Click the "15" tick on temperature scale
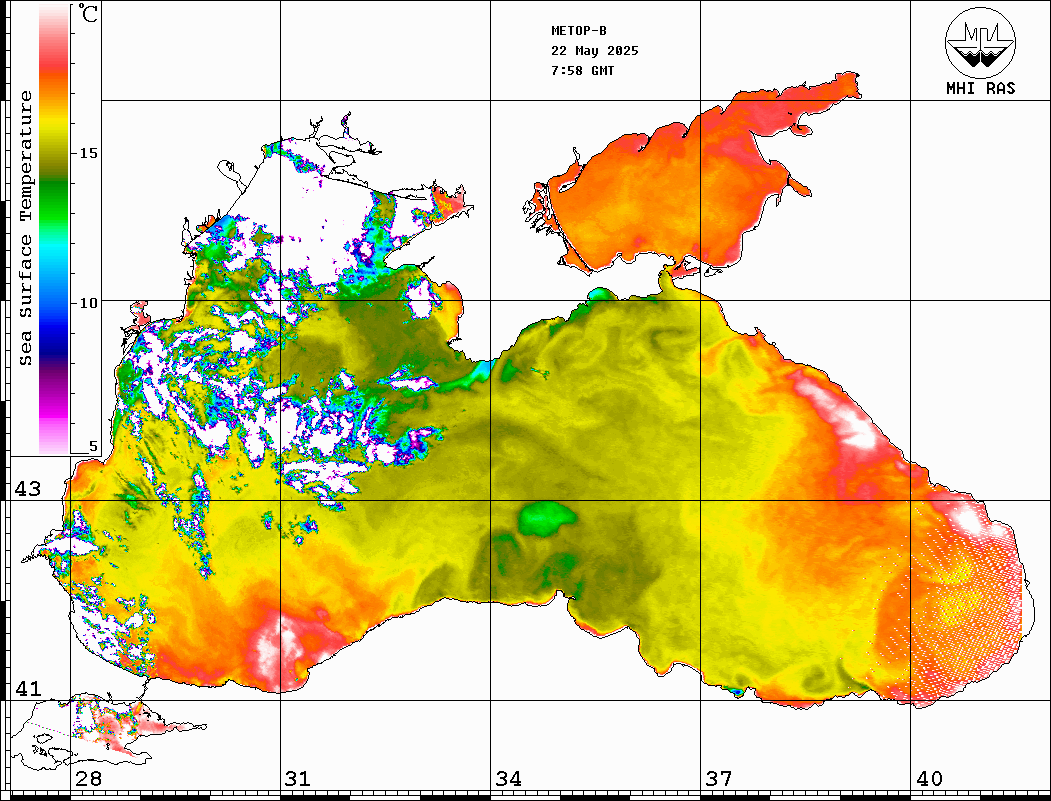 click(88, 153)
